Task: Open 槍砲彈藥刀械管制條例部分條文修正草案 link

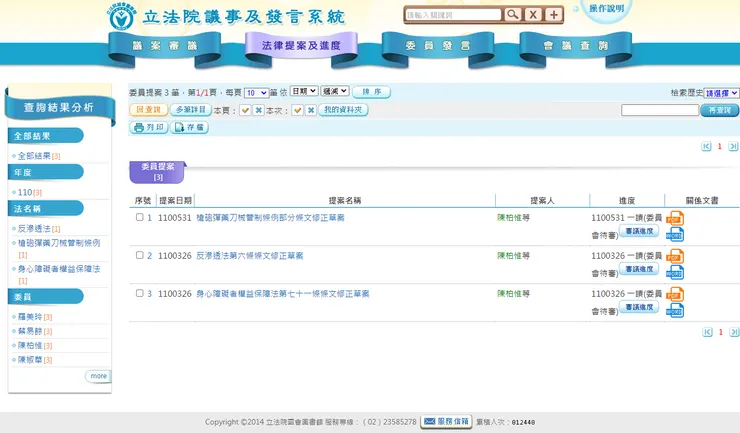Action: (x=270, y=218)
